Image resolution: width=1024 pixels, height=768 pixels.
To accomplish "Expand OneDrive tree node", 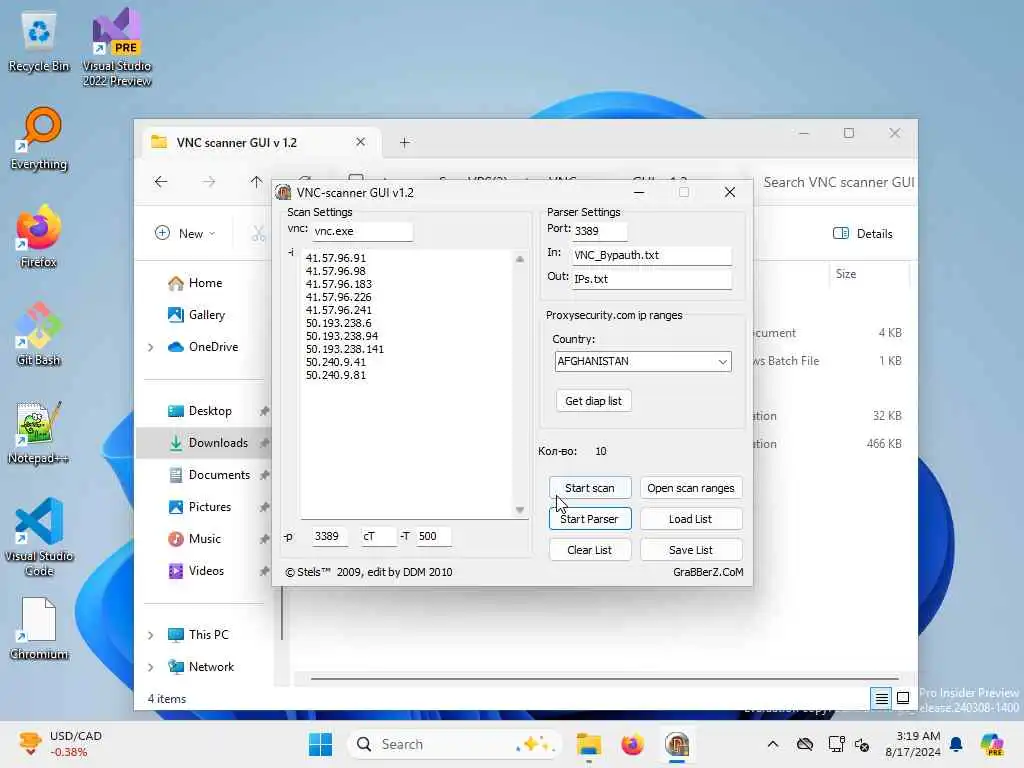I will [x=151, y=347].
